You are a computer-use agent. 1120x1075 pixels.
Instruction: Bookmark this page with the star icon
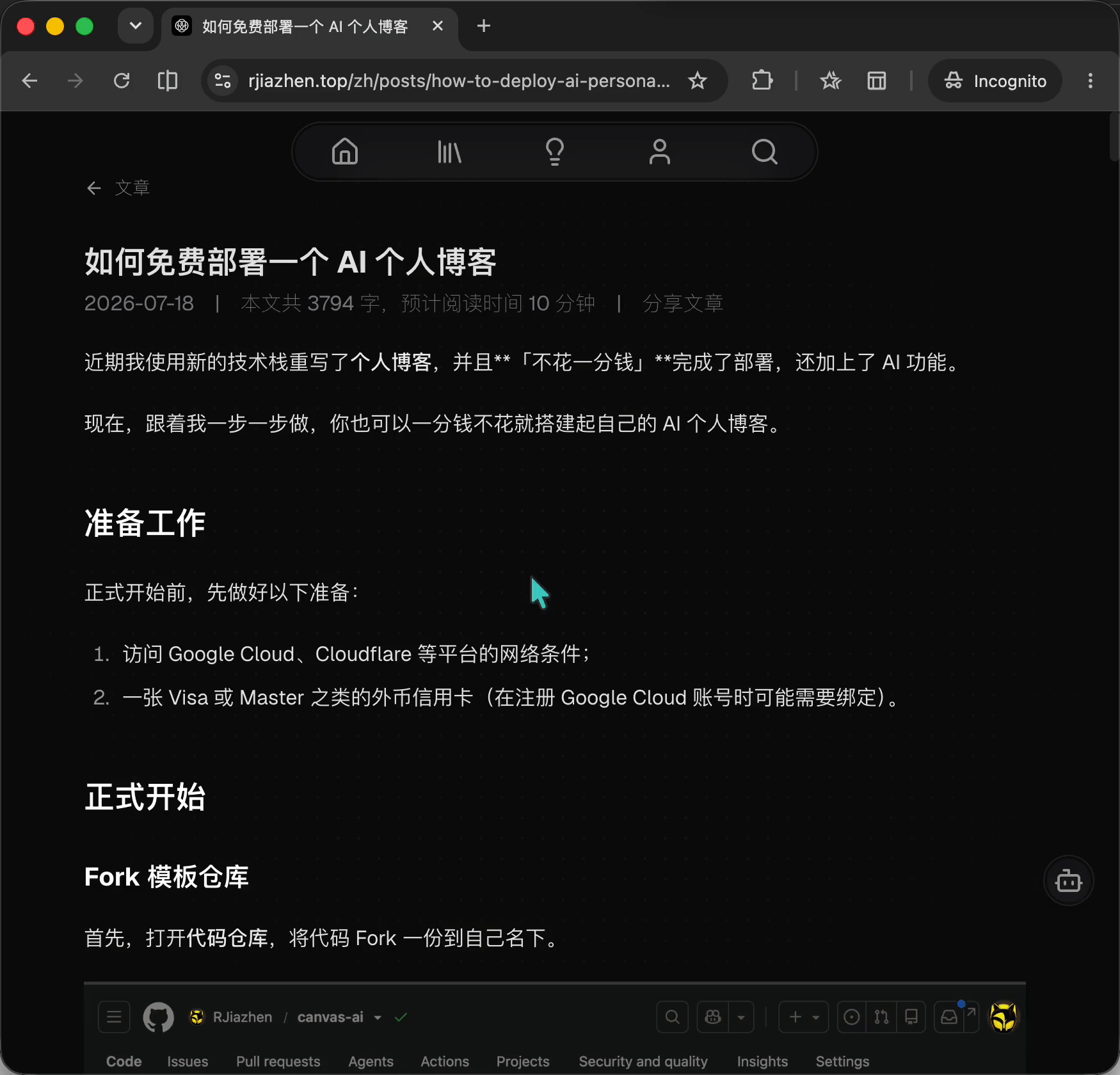698,81
